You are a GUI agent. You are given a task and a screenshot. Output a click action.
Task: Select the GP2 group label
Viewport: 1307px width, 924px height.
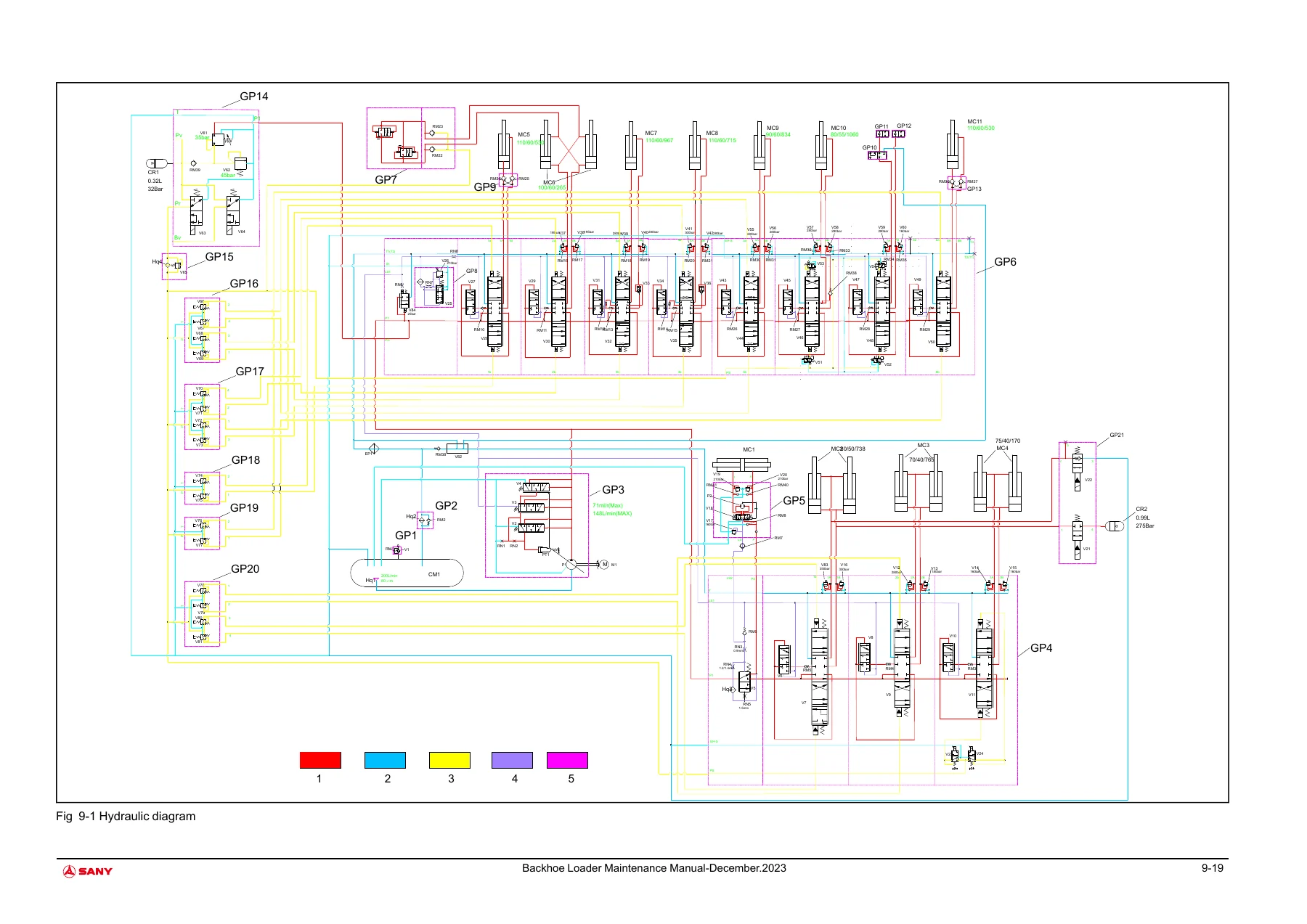[446, 505]
